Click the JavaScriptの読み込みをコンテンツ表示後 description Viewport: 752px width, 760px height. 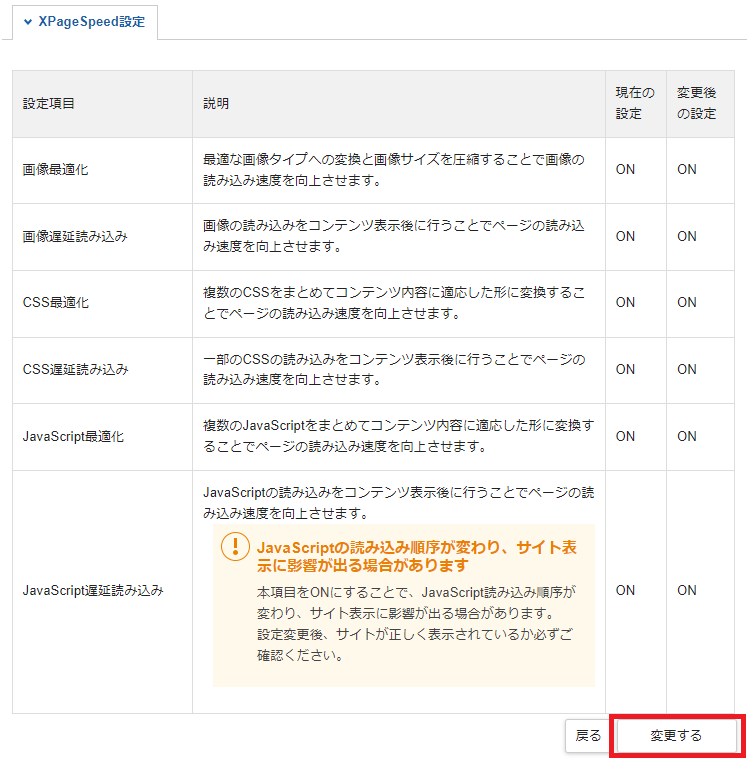pos(399,503)
